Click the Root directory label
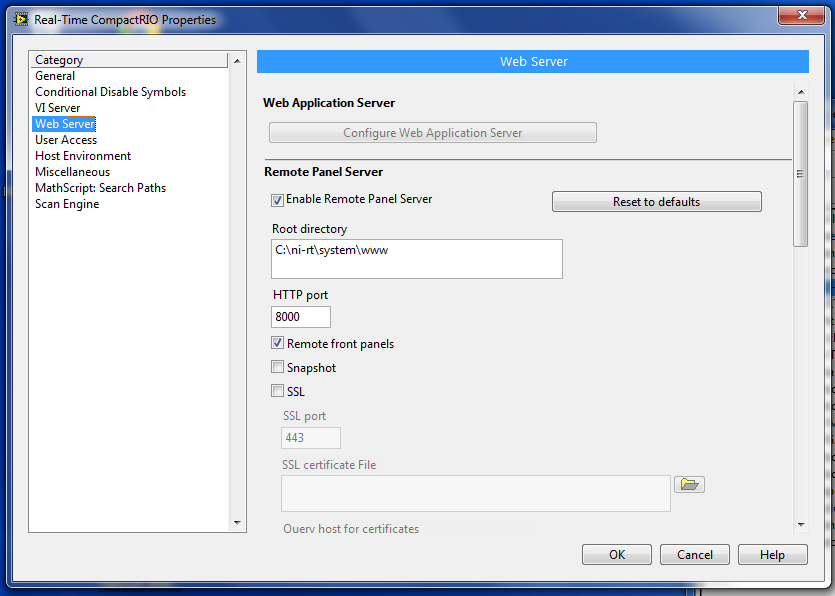Viewport: 835px width, 596px height. 309,228
